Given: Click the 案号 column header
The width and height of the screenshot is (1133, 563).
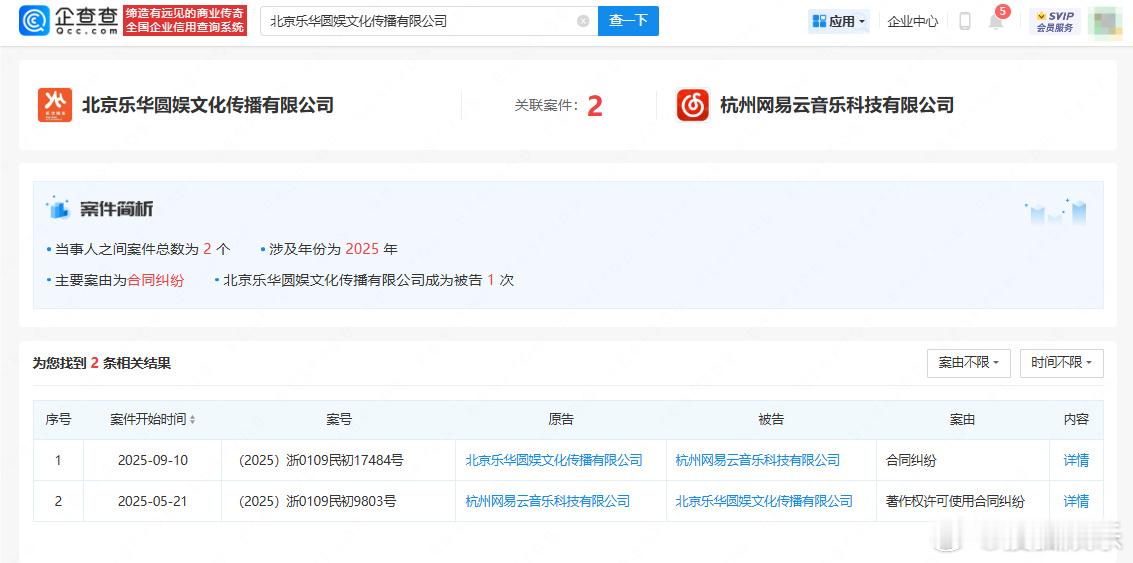Looking at the screenshot, I should tap(339, 419).
